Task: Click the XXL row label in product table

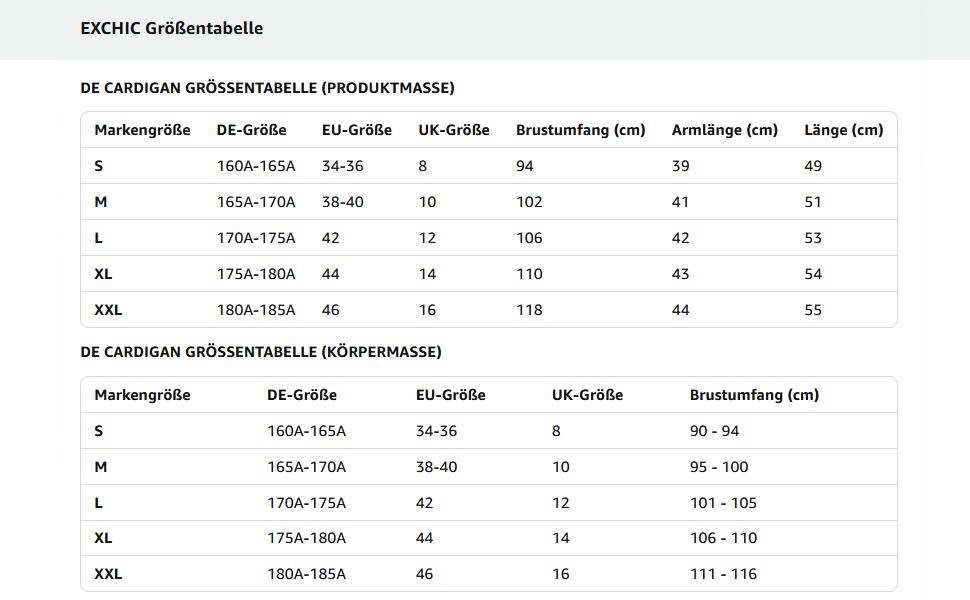Action: [108, 310]
